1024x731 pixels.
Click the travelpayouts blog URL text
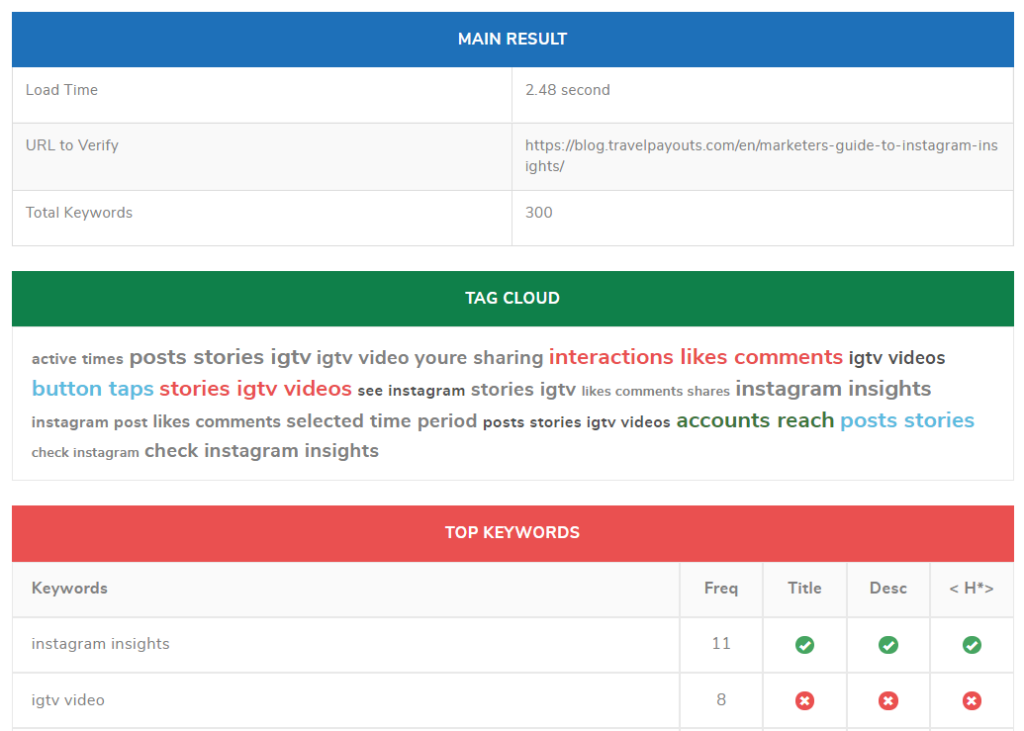click(x=761, y=155)
